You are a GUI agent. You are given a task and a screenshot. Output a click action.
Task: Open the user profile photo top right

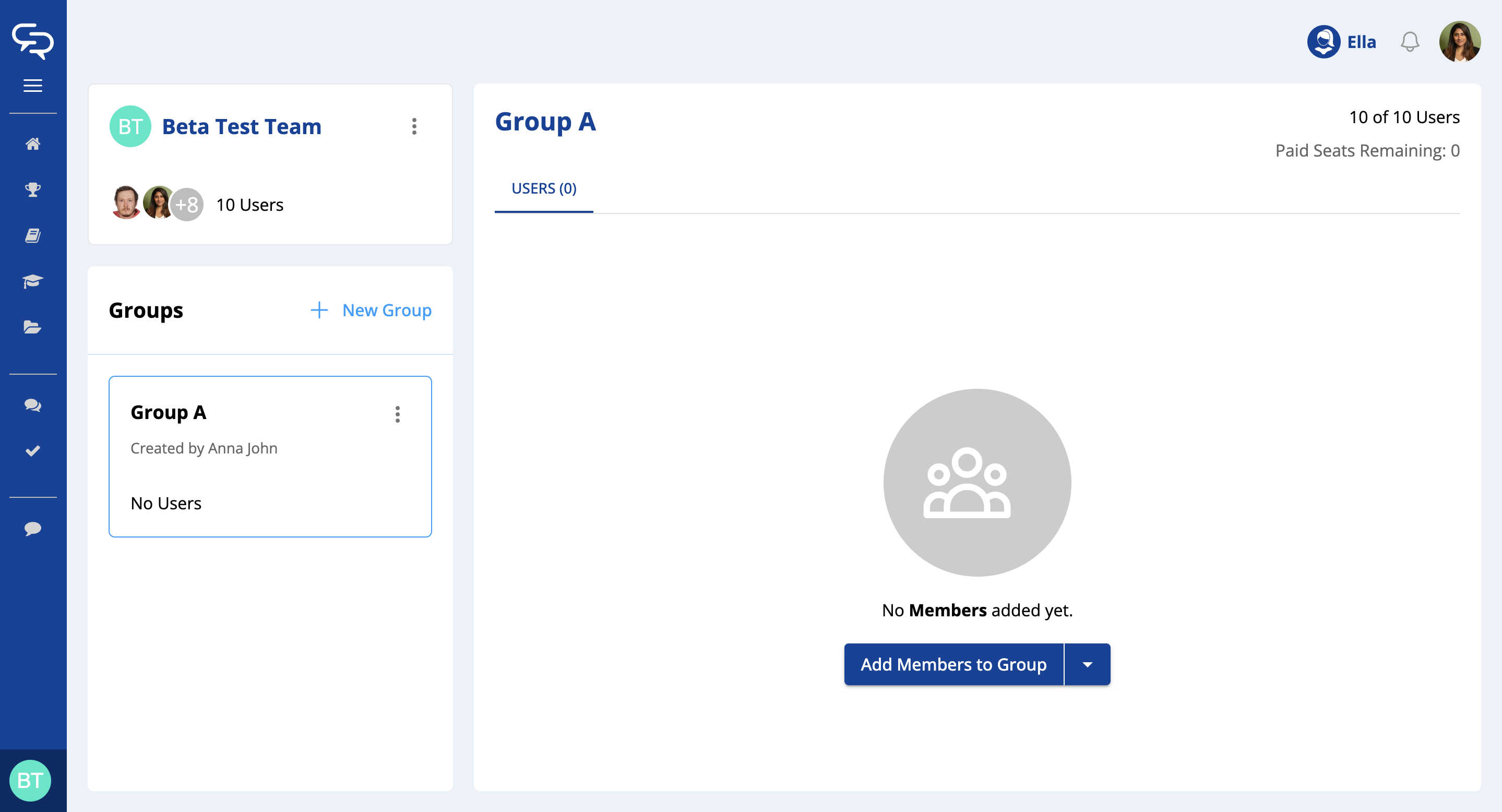coord(1459,42)
